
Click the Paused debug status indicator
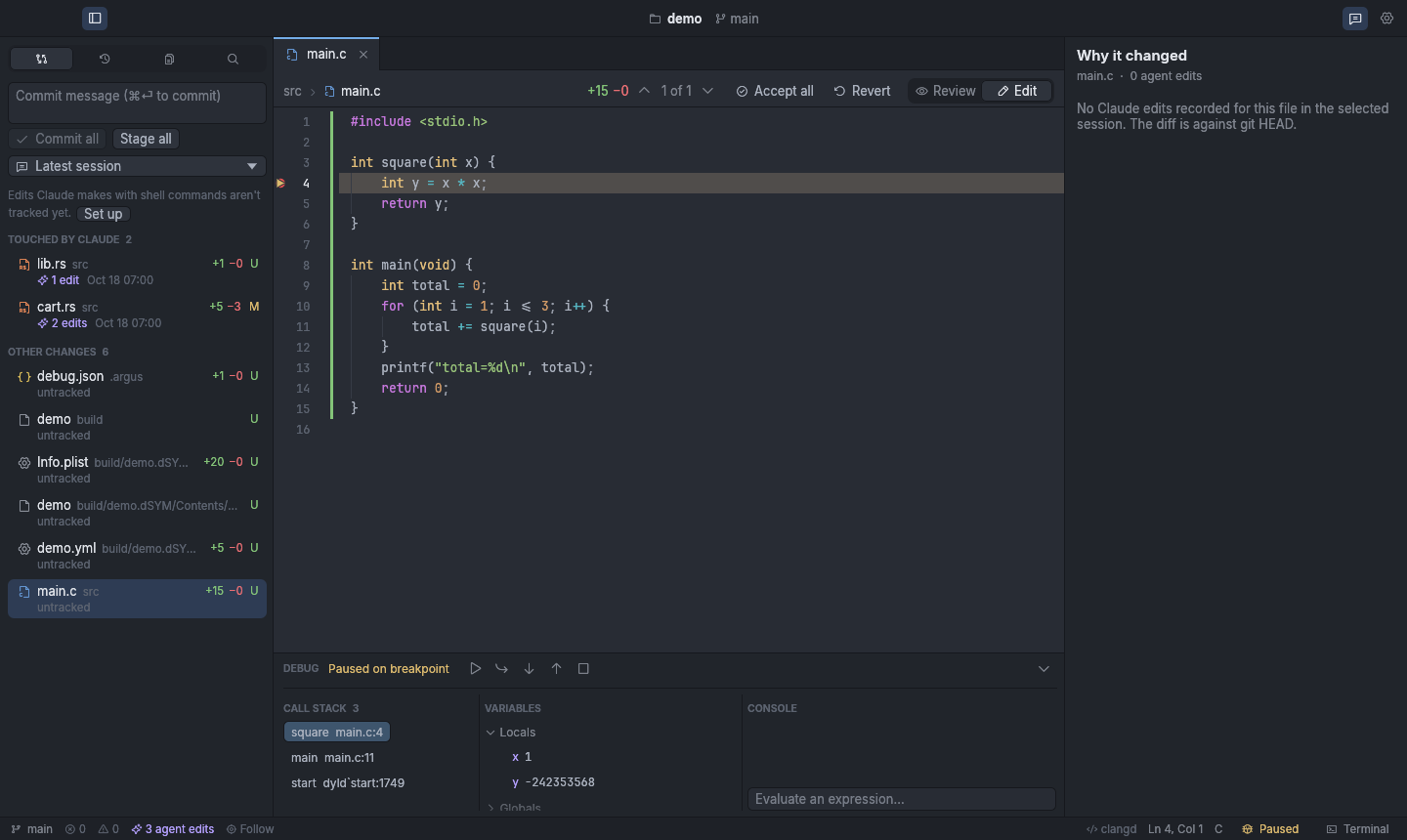(1270, 829)
